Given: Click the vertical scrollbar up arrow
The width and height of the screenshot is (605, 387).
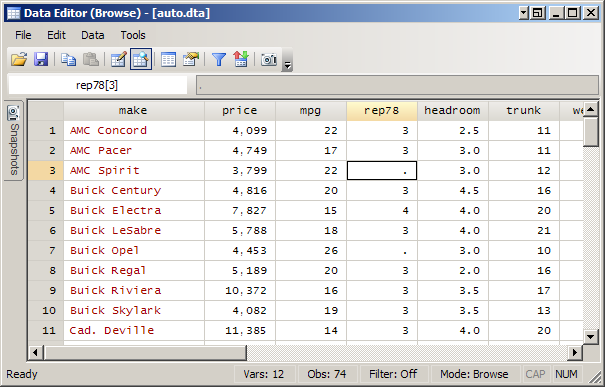Looking at the screenshot, I should click(590, 110).
